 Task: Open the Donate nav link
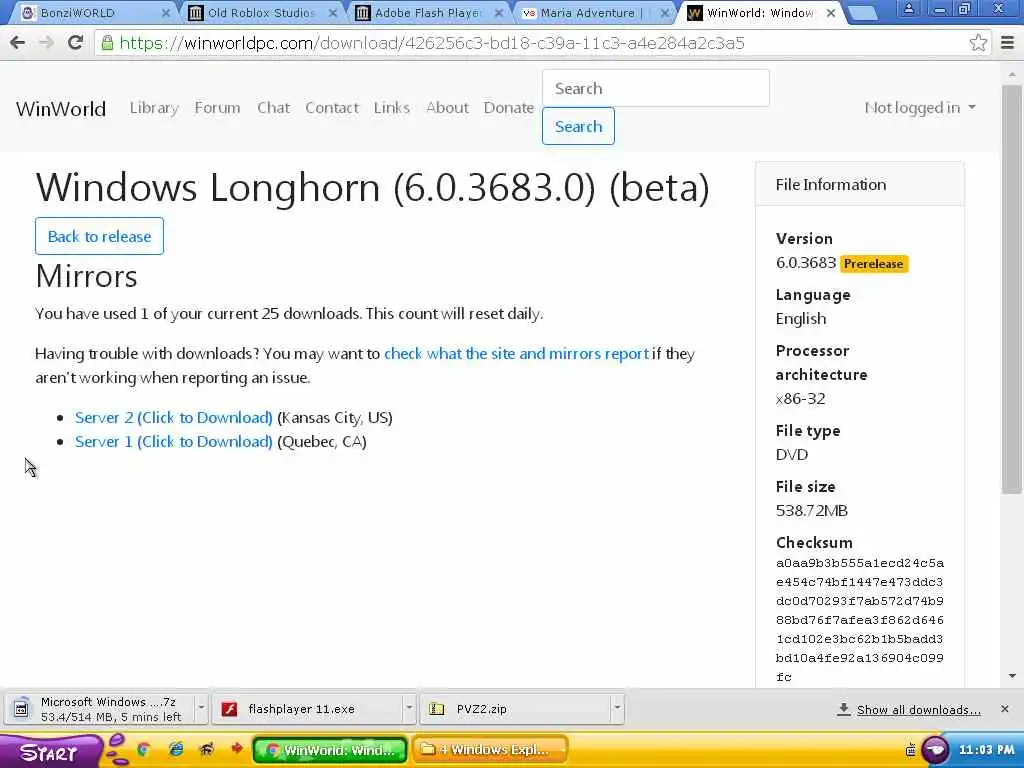pyautogui.click(x=509, y=108)
